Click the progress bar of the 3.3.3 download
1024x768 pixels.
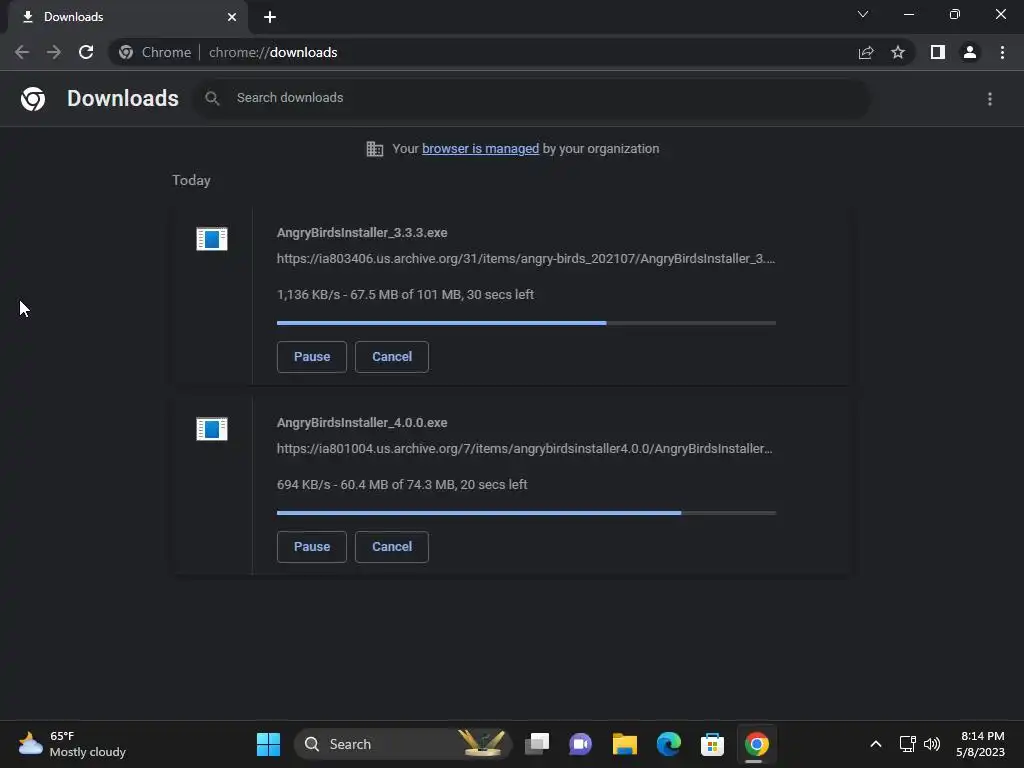click(526, 323)
